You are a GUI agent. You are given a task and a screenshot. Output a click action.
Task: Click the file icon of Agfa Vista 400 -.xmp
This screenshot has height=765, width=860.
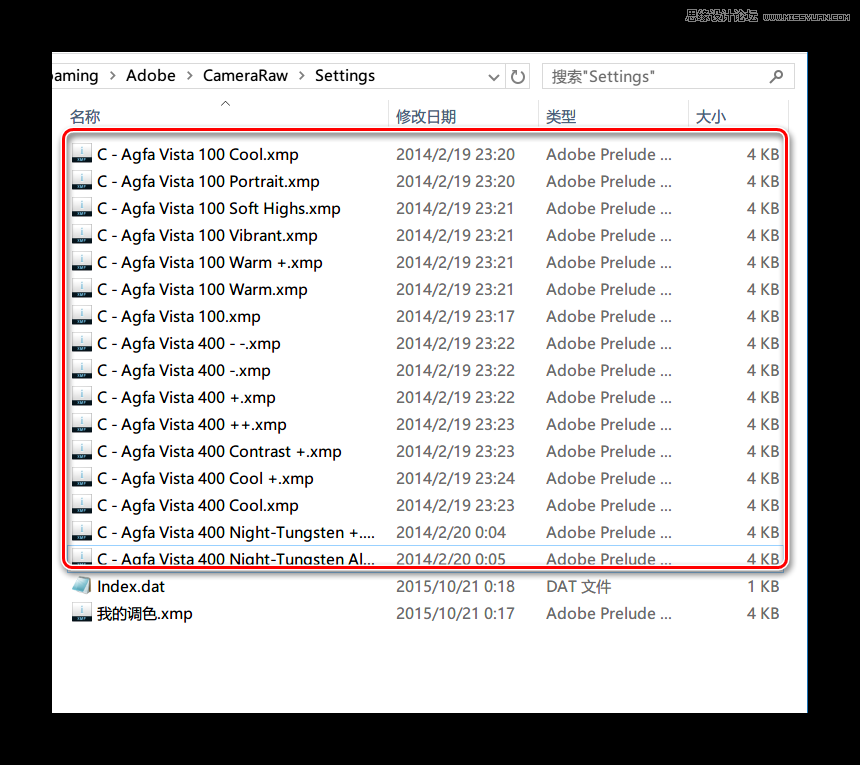(82, 370)
